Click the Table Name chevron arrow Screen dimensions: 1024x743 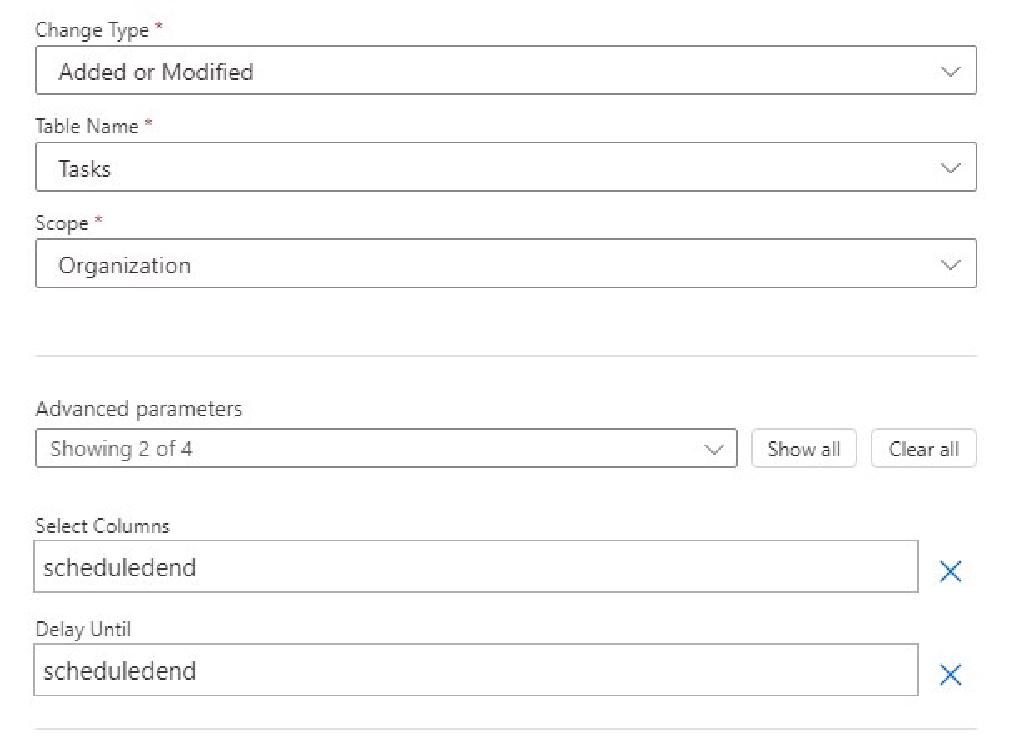click(x=950, y=168)
